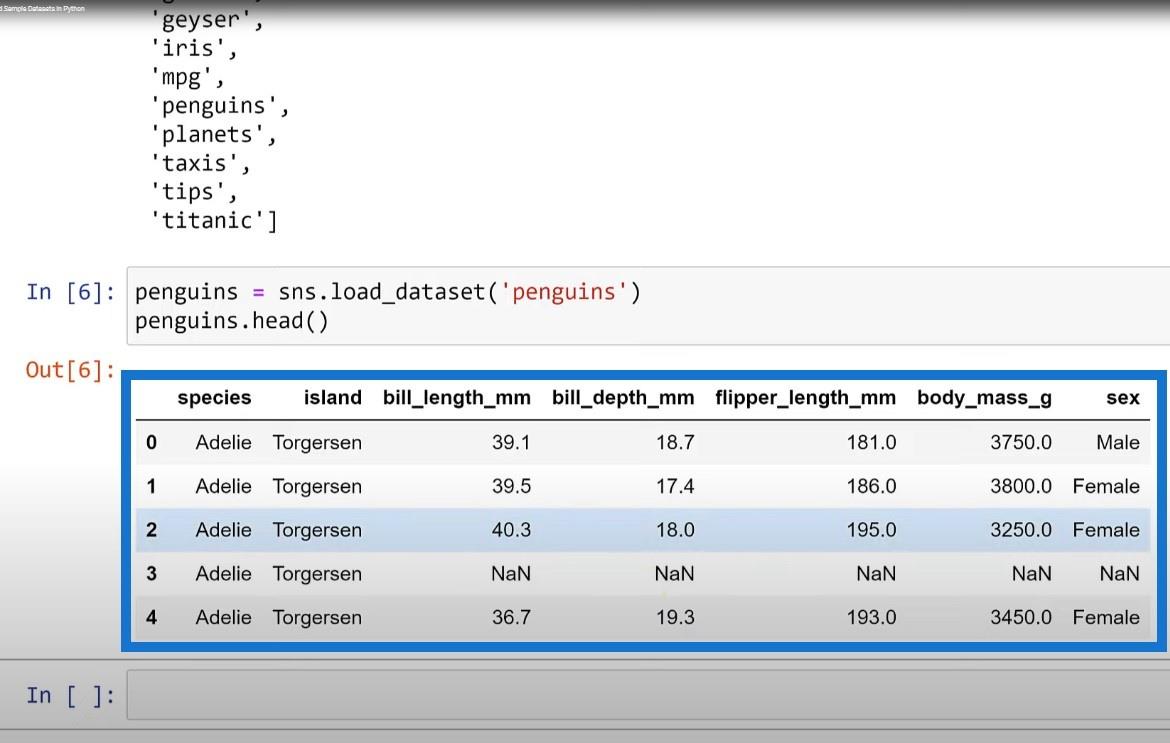This screenshot has width=1170, height=743.
Task: Click 'tips' in the dataset list output
Action: coord(193,192)
